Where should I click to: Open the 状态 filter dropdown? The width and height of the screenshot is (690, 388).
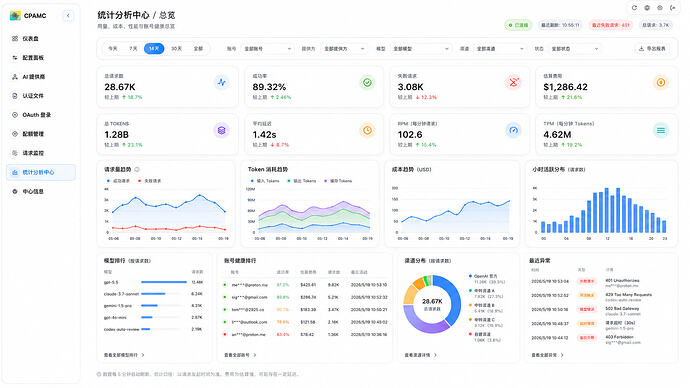point(575,49)
